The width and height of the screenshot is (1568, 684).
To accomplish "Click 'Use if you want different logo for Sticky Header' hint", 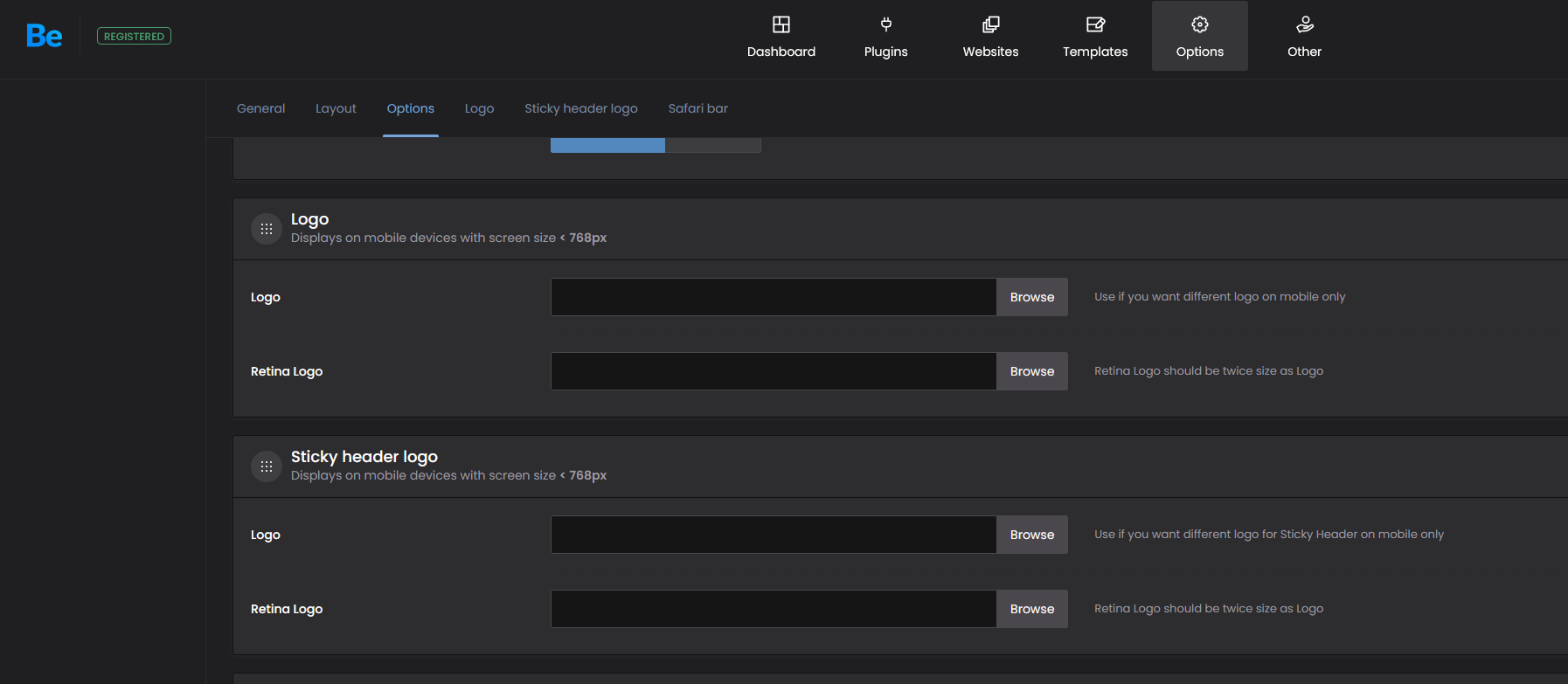I will click(x=1269, y=535).
